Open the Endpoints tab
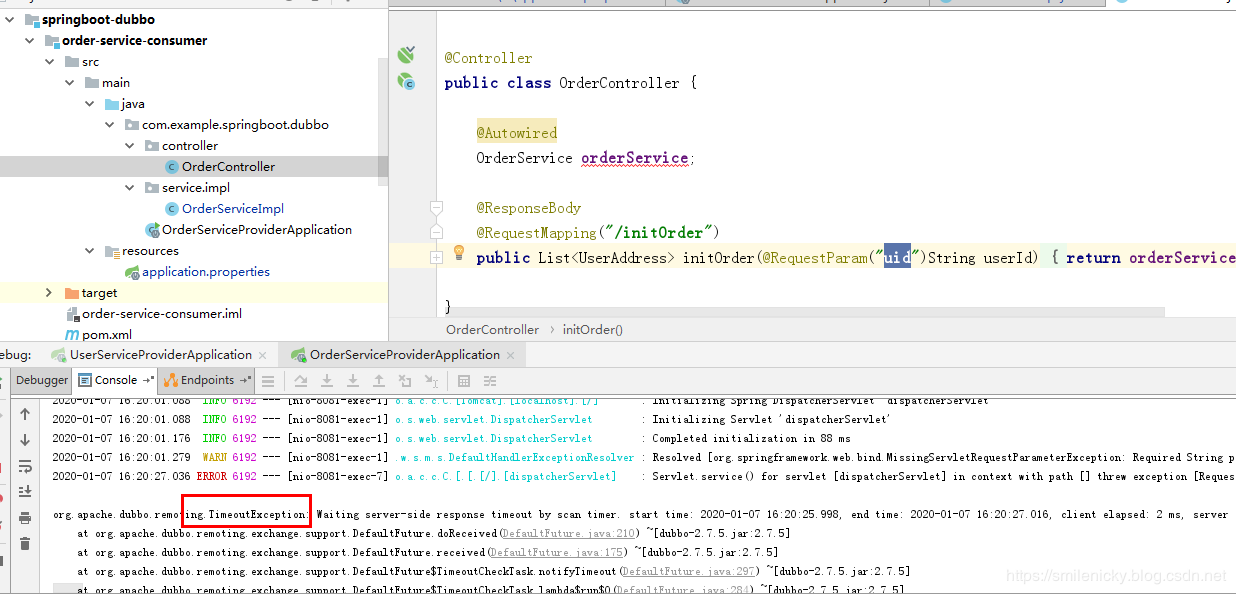This screenshot has width=1236, height=594. coord(207,380)
